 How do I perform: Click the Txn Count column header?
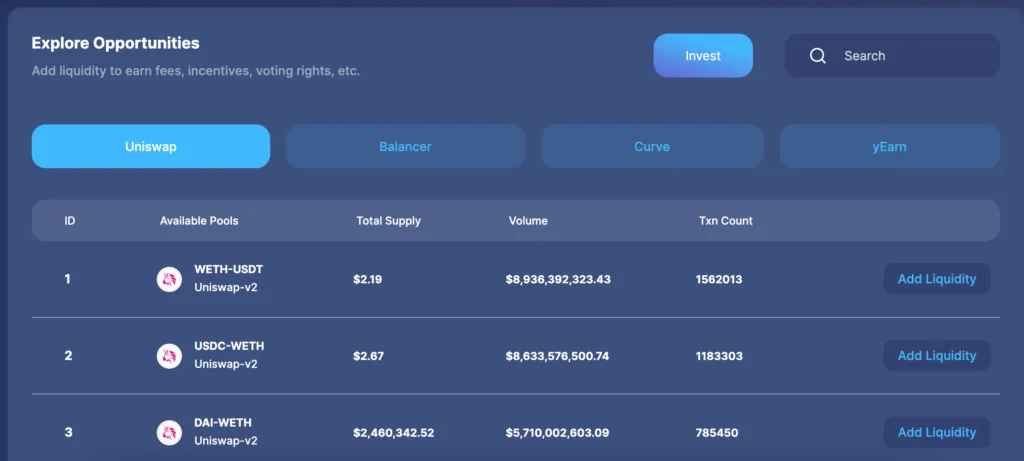[726, 221]
